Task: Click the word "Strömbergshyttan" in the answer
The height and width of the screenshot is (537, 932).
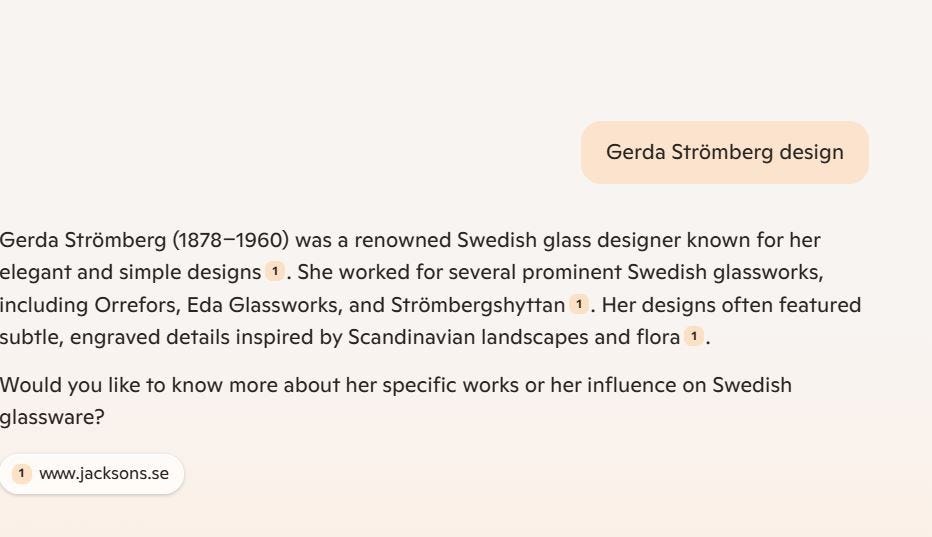Action: tap(477, 304)
